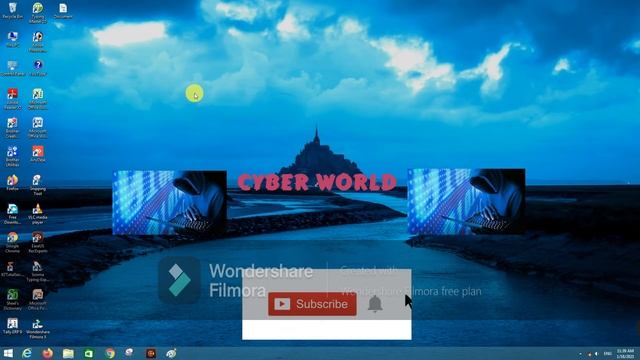Select the Wondershare Filmora X desktop shortcut

click(38, 329)
